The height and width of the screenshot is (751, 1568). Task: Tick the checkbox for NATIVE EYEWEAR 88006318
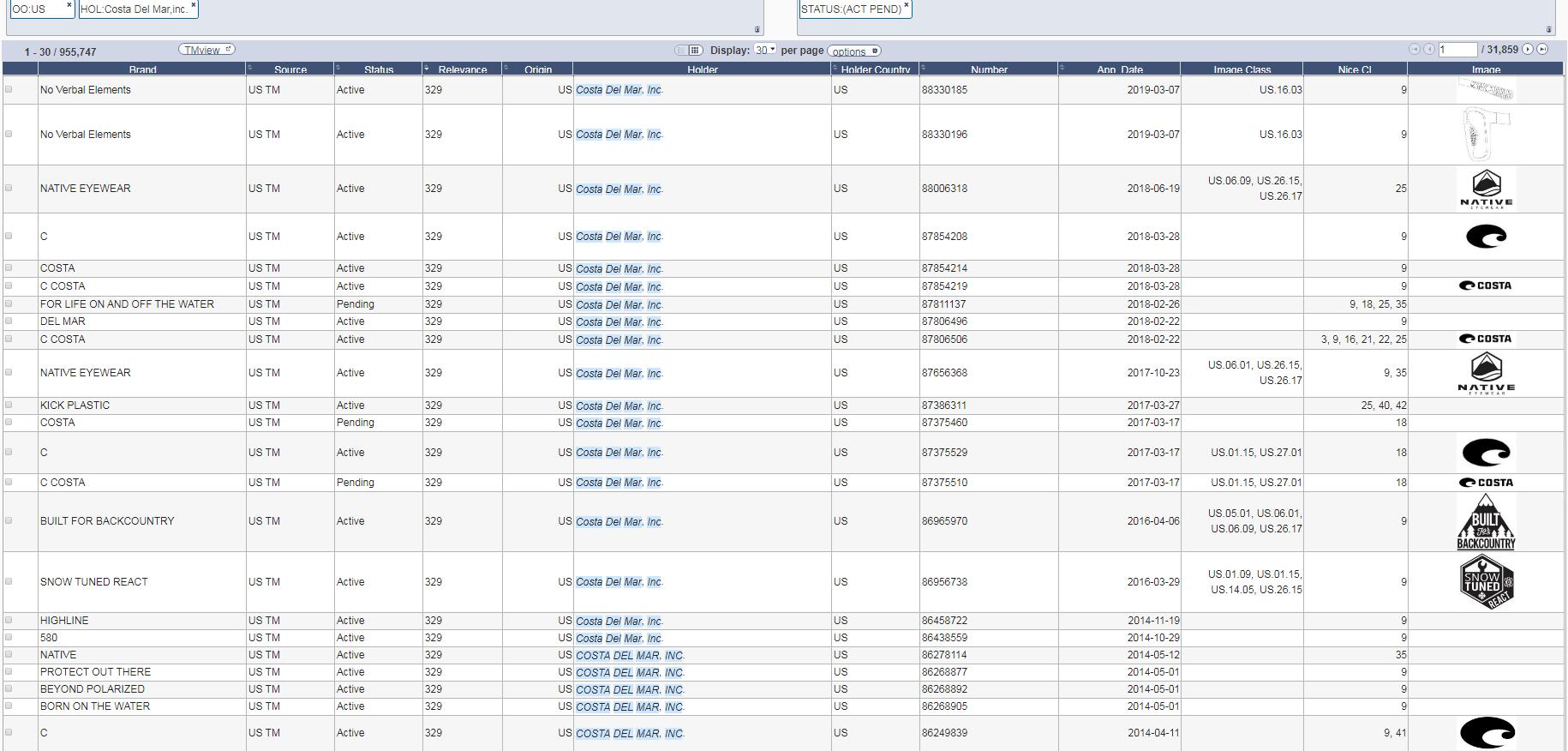(x=9, y=188)
